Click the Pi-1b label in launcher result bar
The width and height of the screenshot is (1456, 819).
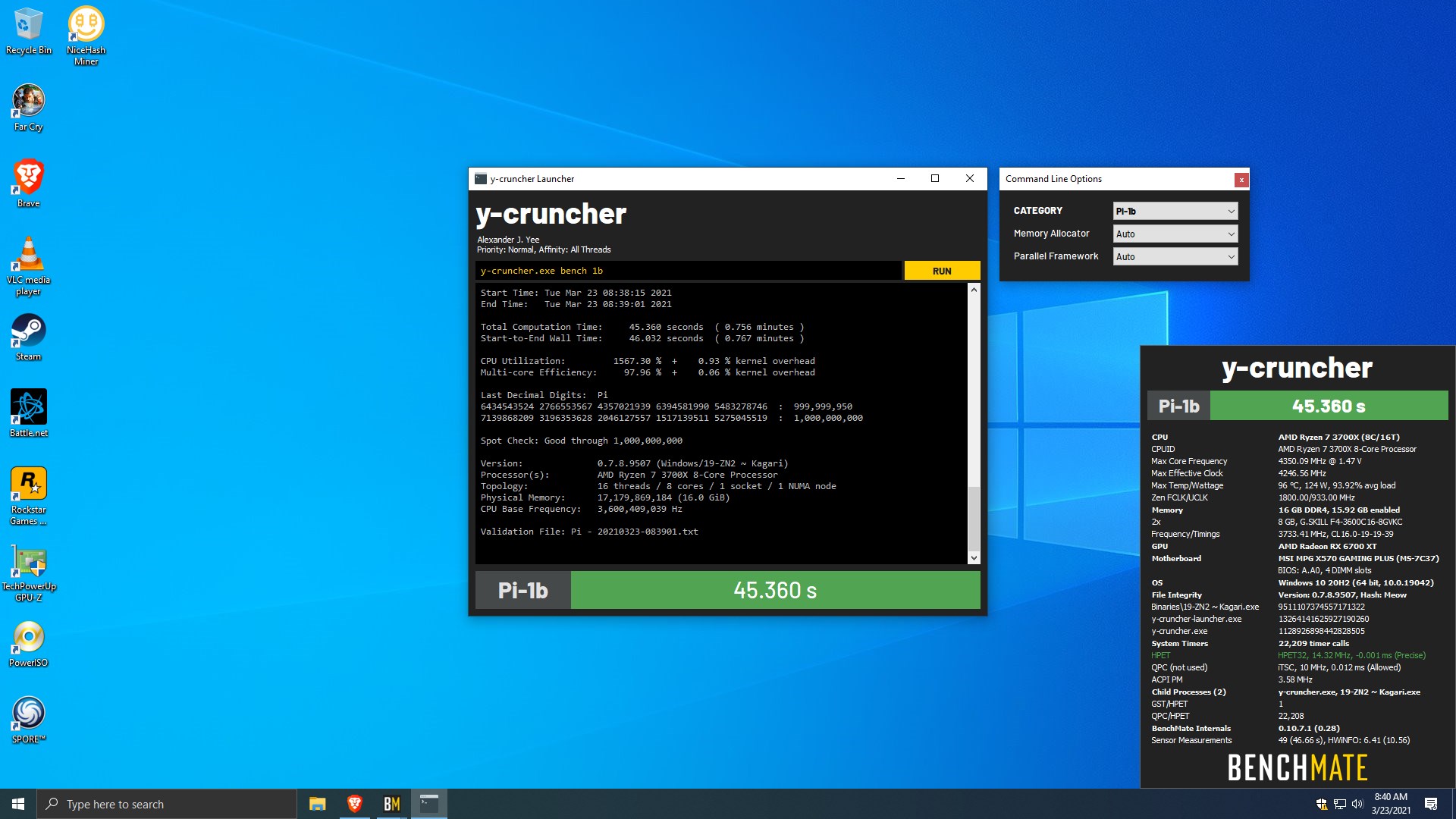point(522,590)
